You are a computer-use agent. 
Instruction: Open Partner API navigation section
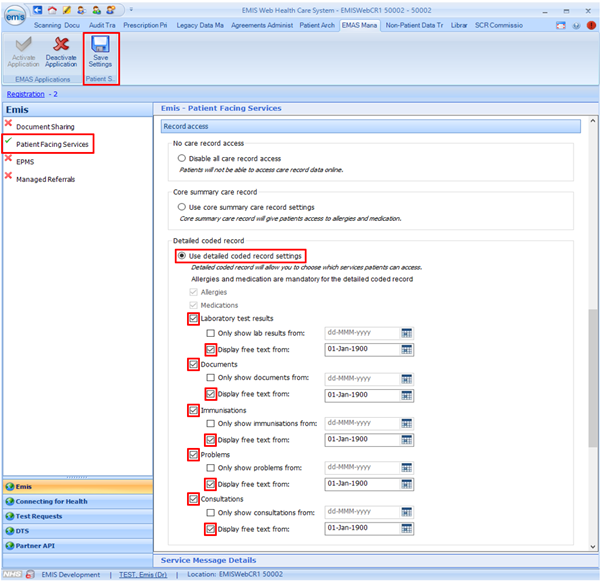[x=78, y=546]
